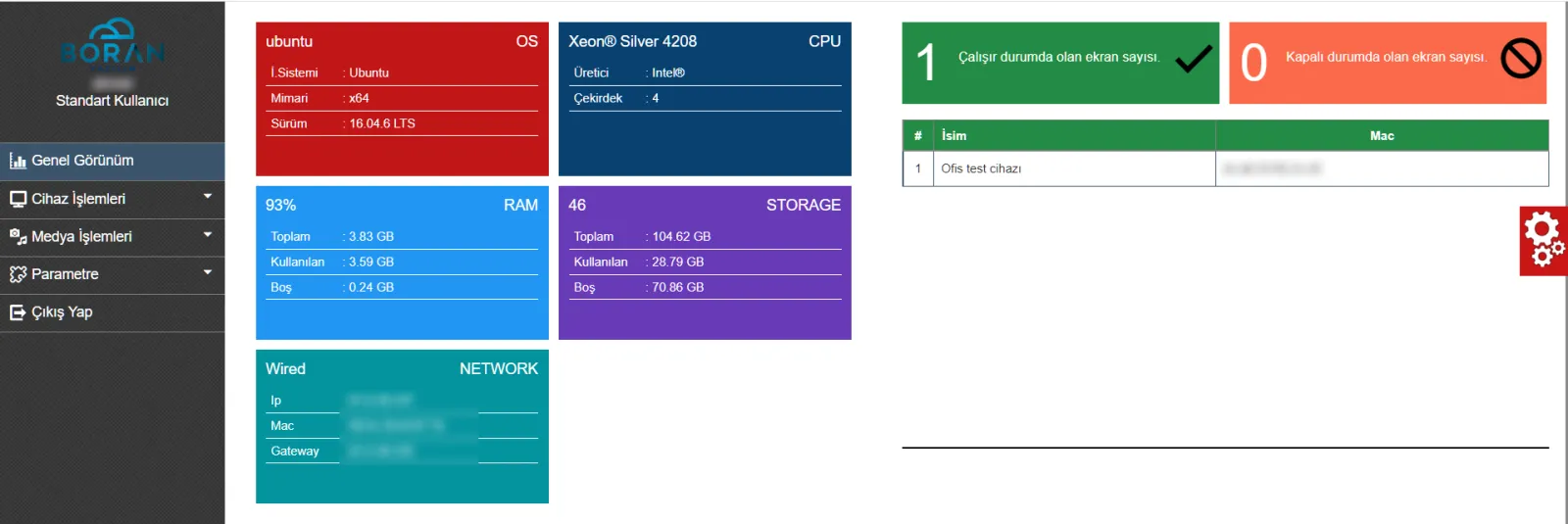
Task: Click the STORAGE card title
Action: pos(804,205)
